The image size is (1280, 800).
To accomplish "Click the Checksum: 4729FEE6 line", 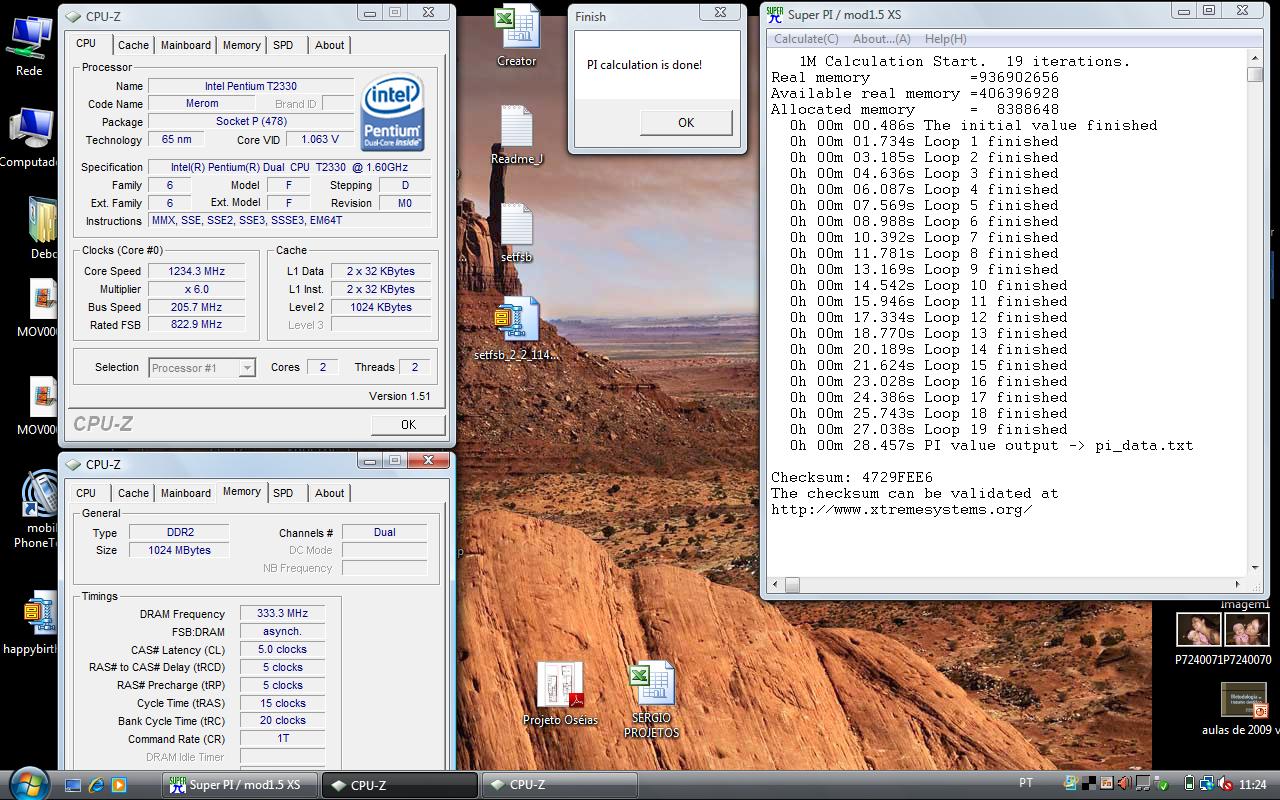I will [x=852, y=477].
